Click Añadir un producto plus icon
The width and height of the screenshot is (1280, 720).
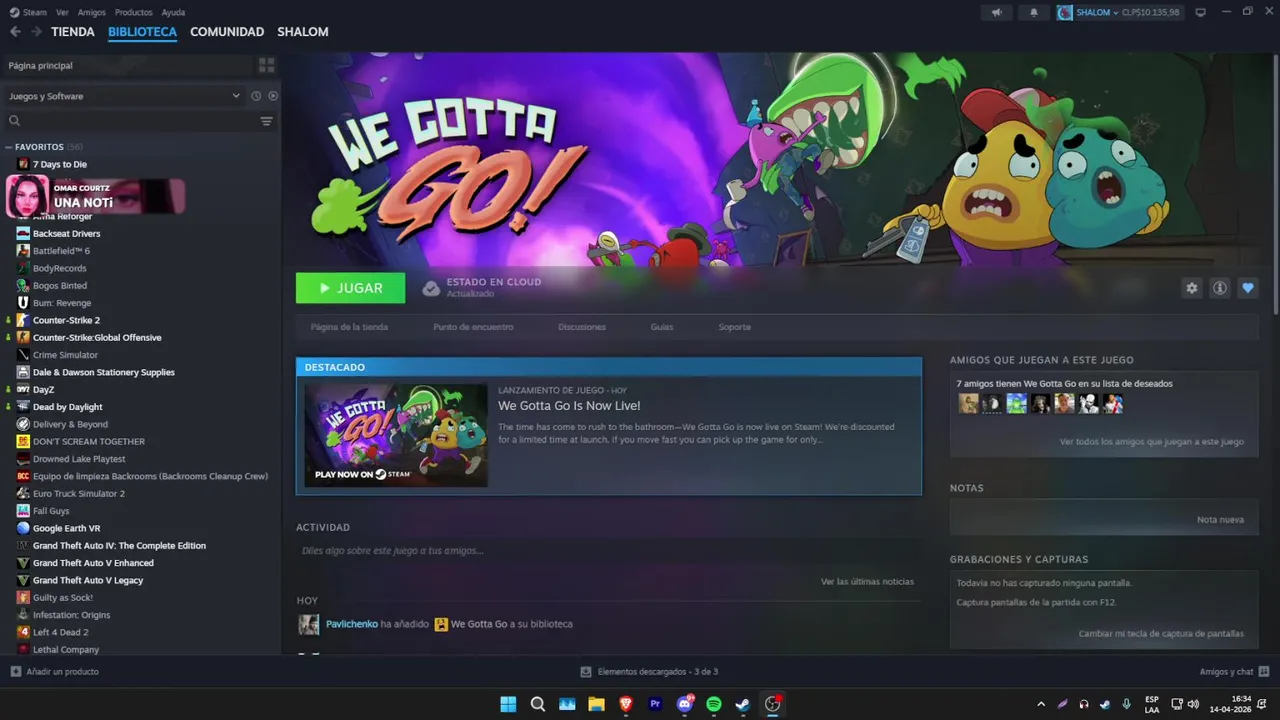pyautogui.click(x=15, y=672)
